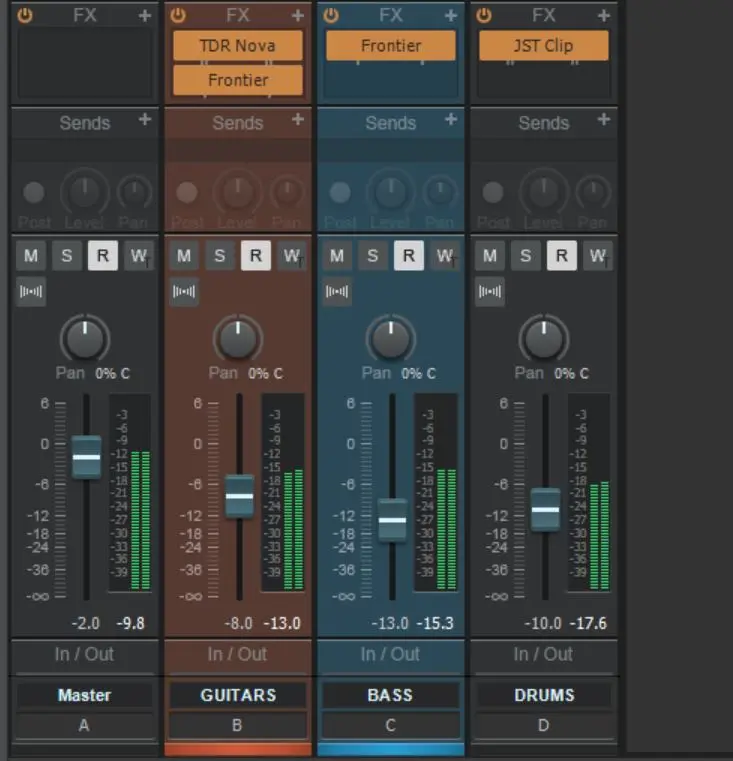This screenshot has height=761, width=733.
Task: Add an effect to the BASS channel
Action: pos(451,16)
